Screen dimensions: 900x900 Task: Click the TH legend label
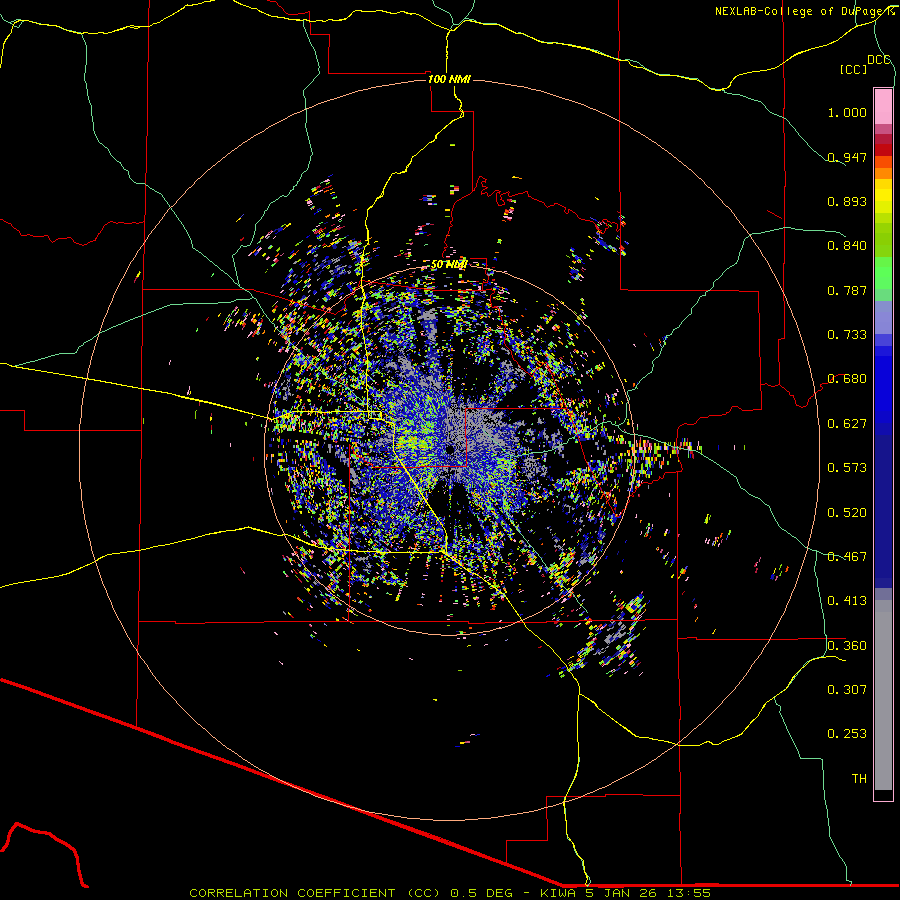859,779
